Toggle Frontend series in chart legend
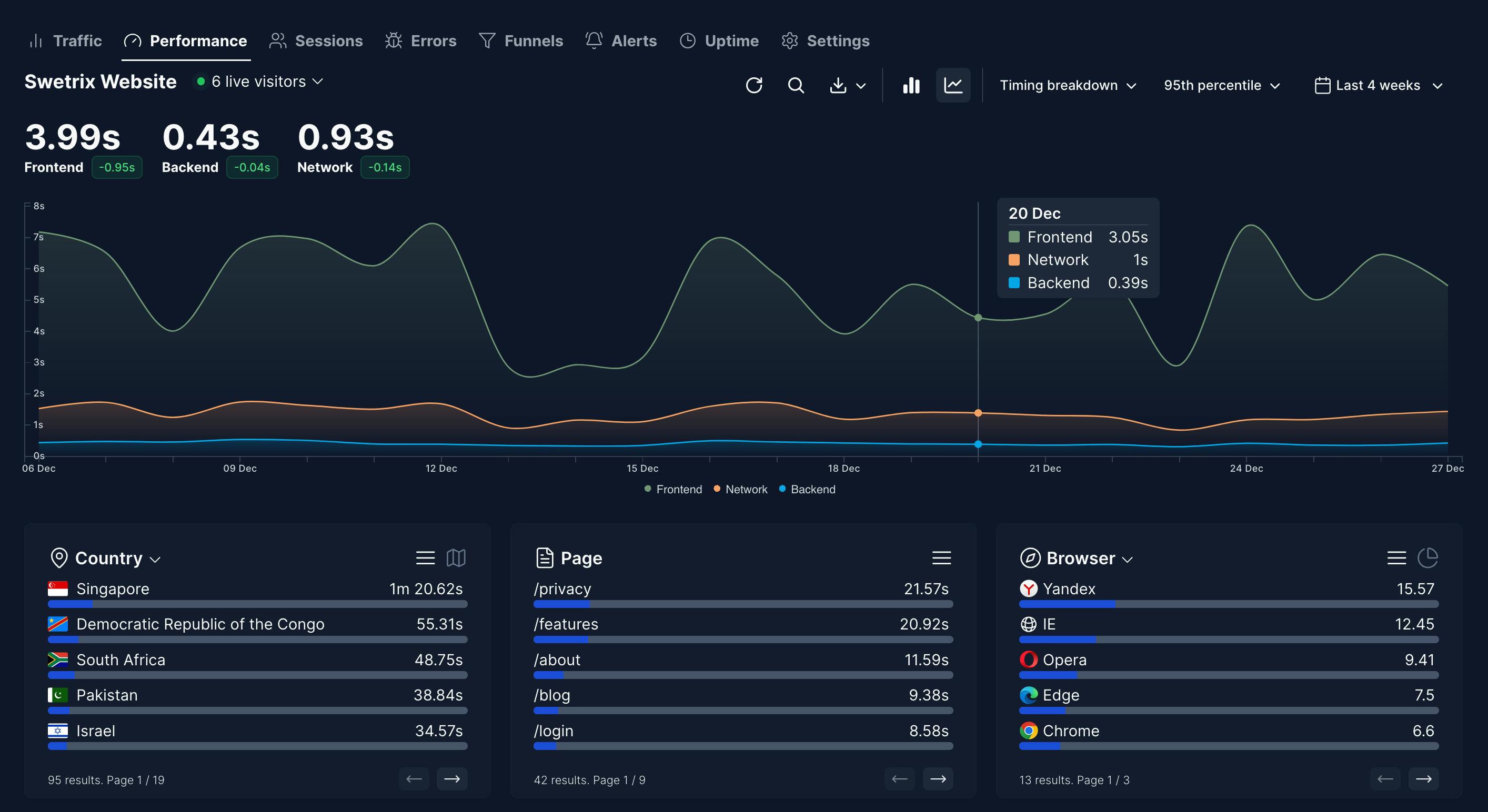The image size is (1488, 812). (x=673, y=489)
